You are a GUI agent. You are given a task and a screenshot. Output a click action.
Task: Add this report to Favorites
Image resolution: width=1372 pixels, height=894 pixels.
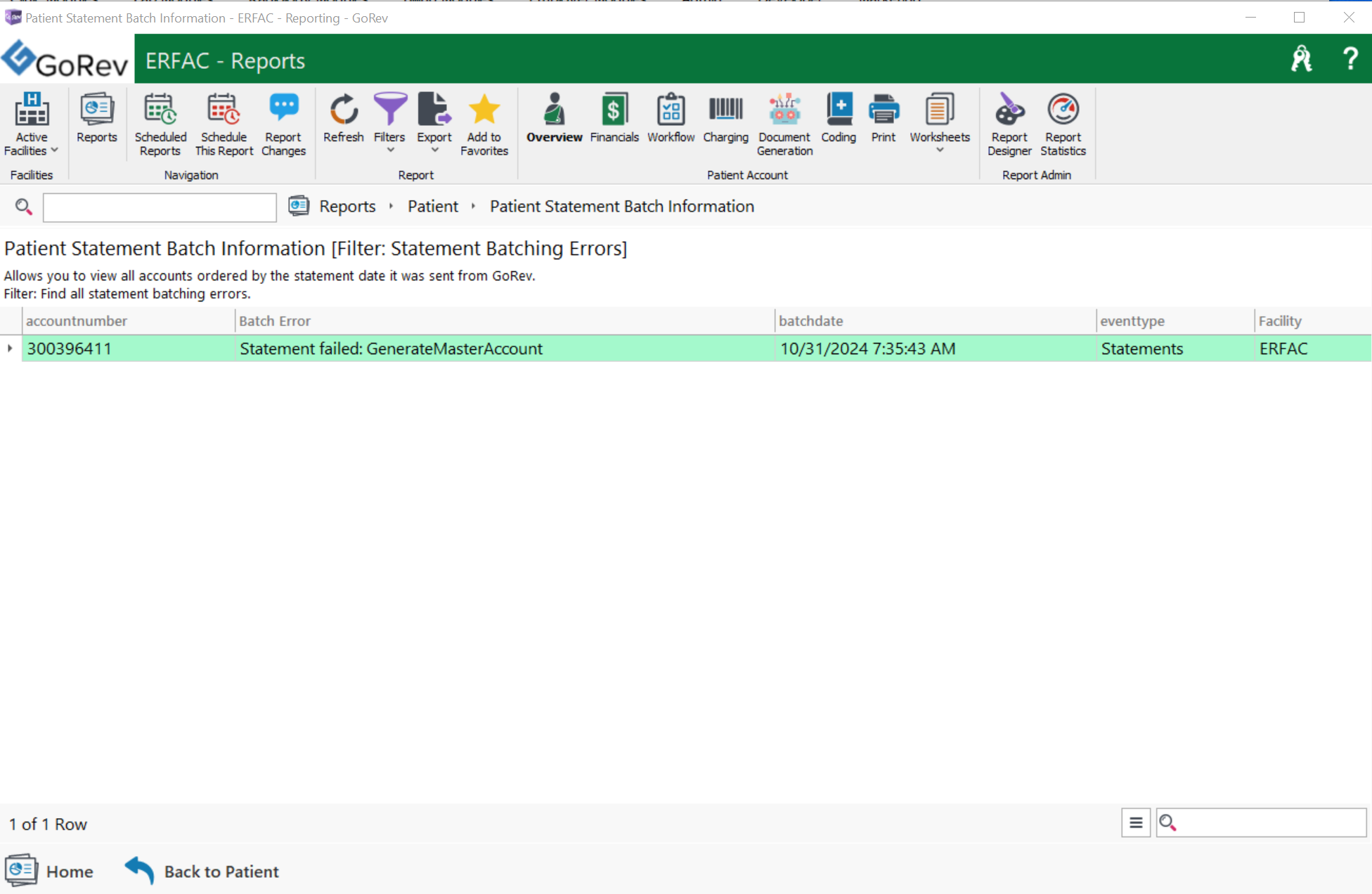pyautogui.click(x=484, y=124)
